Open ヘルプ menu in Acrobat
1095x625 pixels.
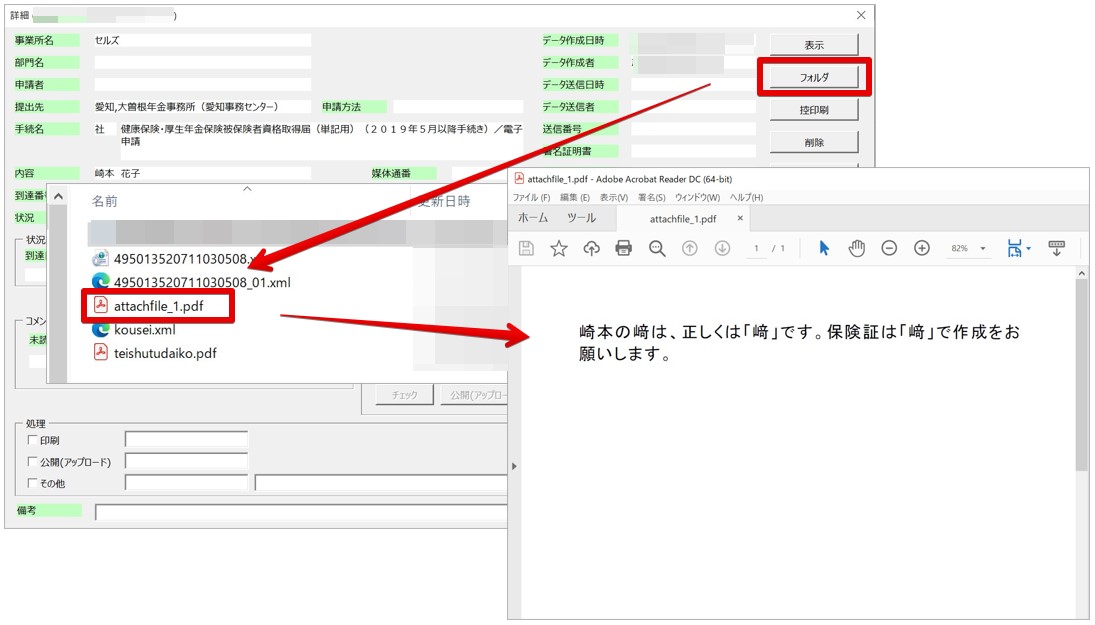click(x=747, y=198)
